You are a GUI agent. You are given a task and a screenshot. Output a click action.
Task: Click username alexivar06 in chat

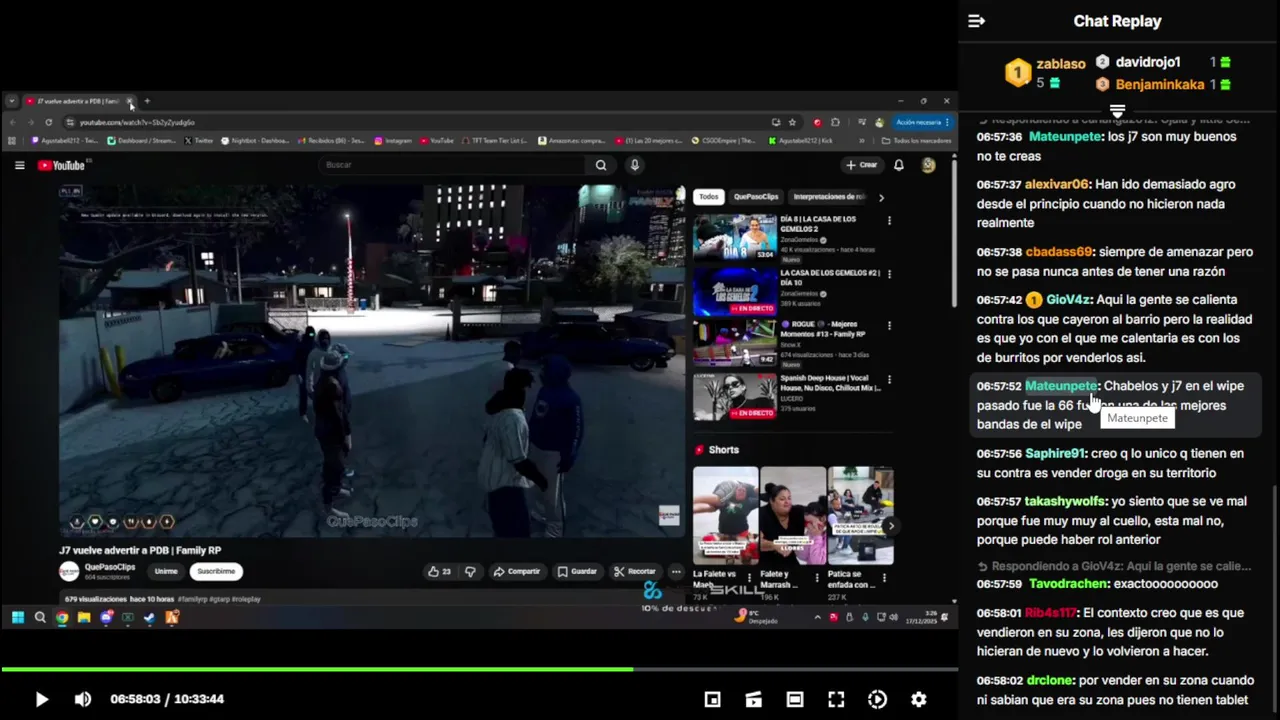pyautogui.click(x=1057, y=184)
